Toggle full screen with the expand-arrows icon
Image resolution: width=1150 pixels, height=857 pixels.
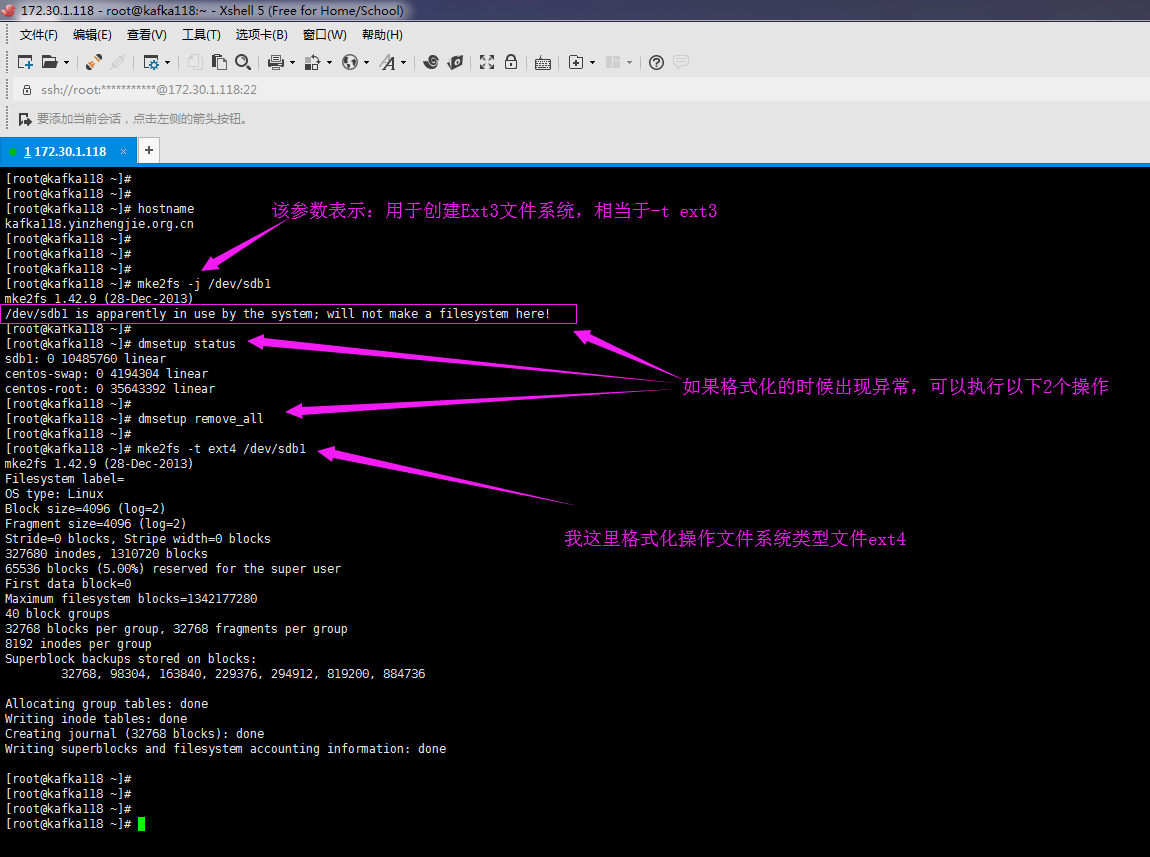tap(487, 62)
